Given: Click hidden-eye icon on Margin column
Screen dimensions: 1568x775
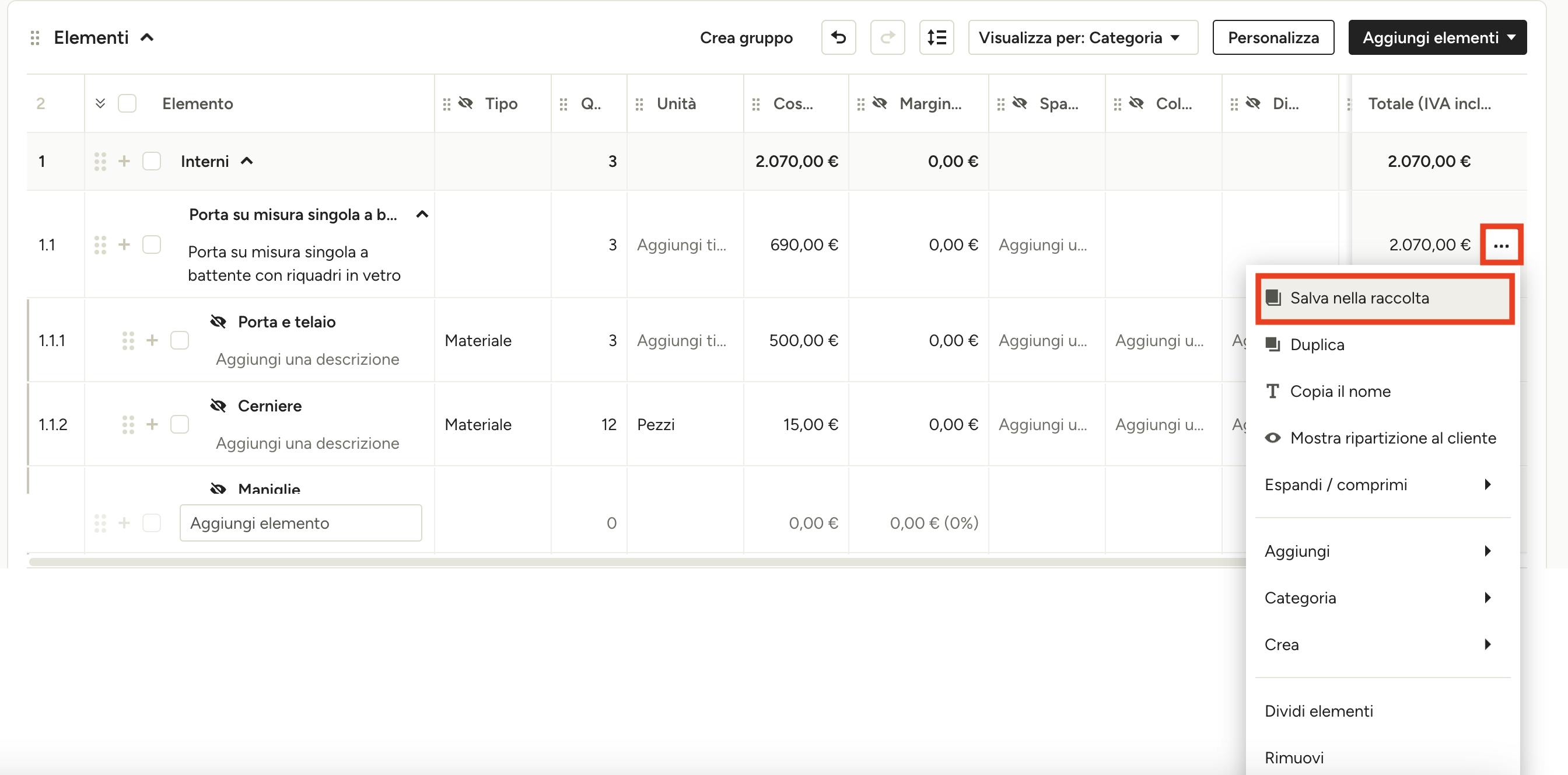Looking at the screenshot, I should click(x=880, y=103).
